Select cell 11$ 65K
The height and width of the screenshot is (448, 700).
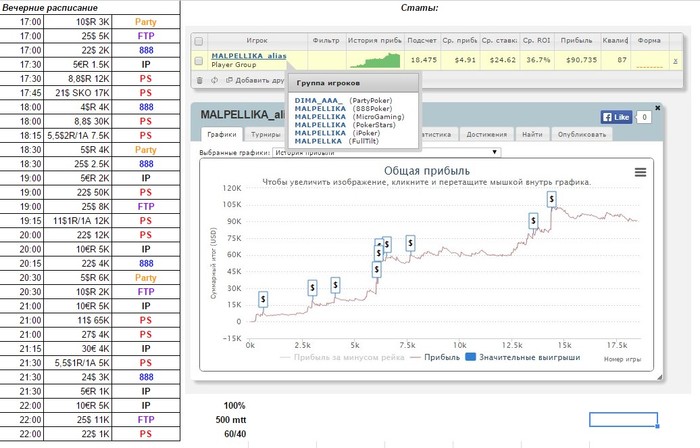(x=78, y=320)
